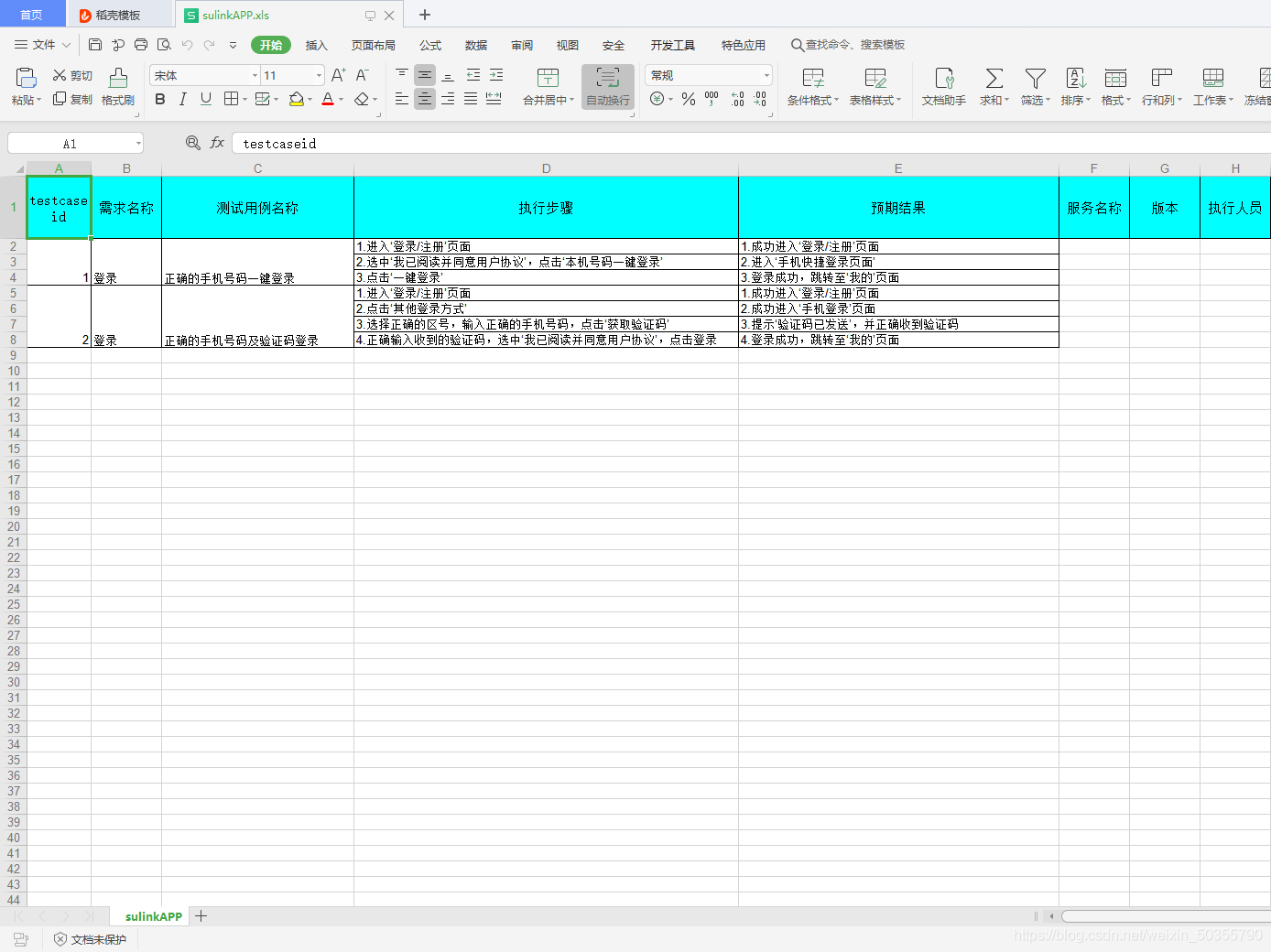Screen dimensions: 1271x952
Task: Apply the 筛选 (Filter) tool
Action: [x=1034, y=87]
